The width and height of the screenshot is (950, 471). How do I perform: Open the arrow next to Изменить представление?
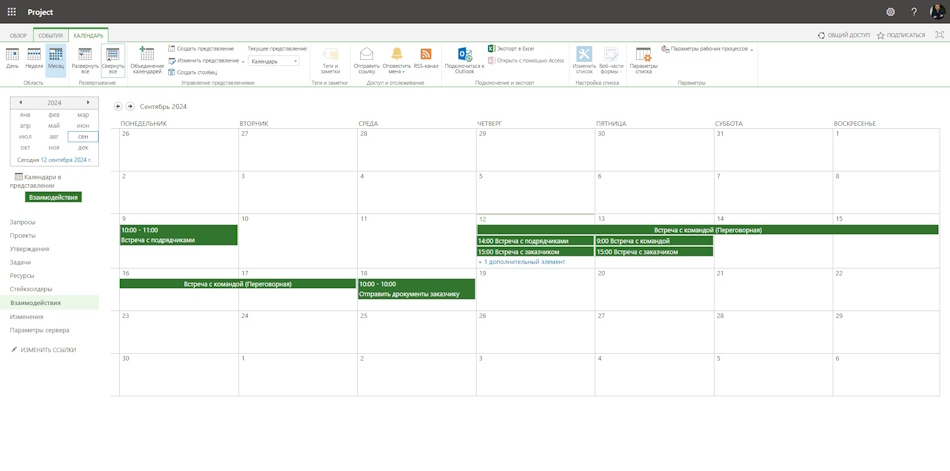(243, 61)
